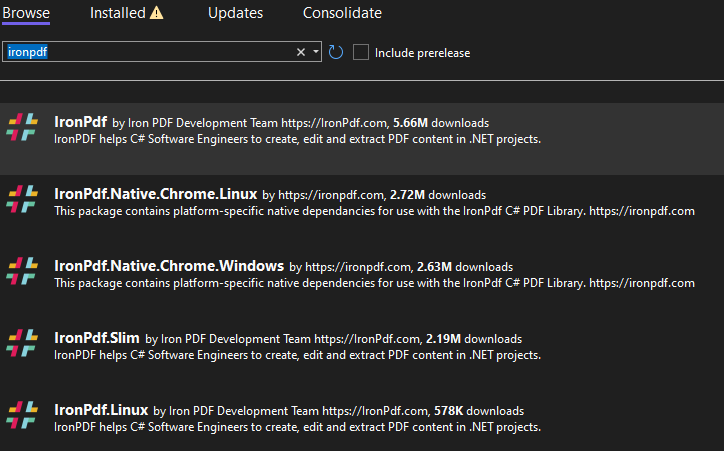The height and width of the screenshot is (451, 724).
Task: Select the IronPdf package title
Action: point(80,122)
